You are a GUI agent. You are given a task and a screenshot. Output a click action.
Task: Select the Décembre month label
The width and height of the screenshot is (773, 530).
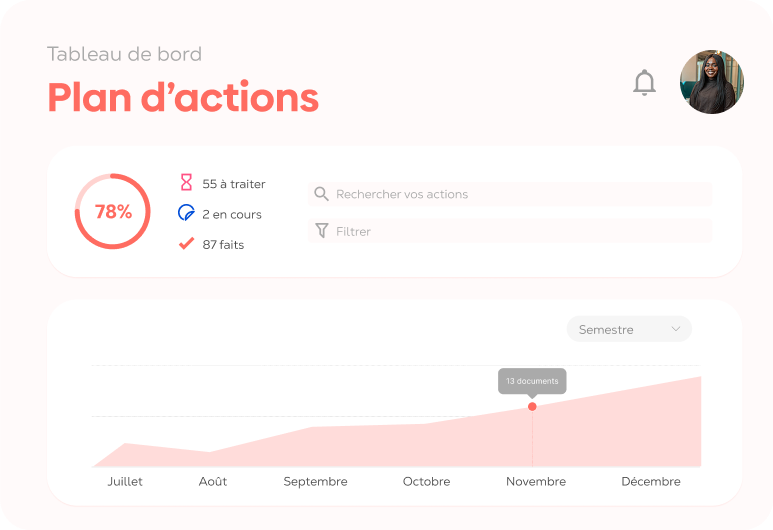651,482
